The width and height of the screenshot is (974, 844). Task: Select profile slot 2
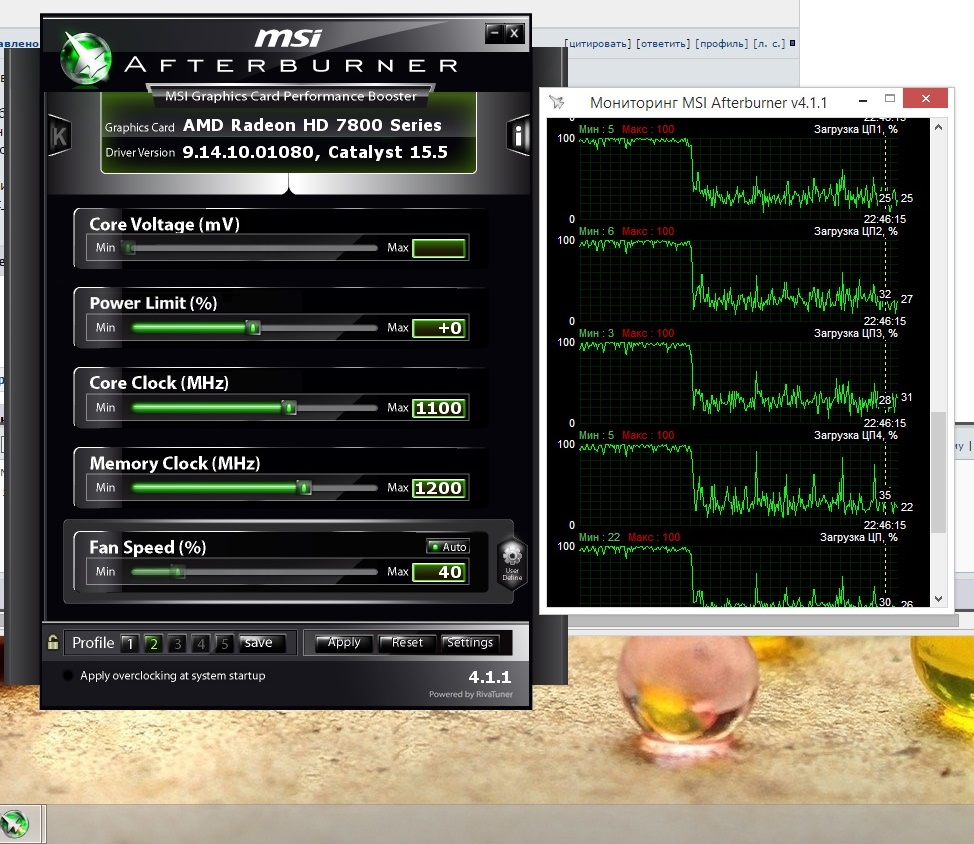click(153, 643)
